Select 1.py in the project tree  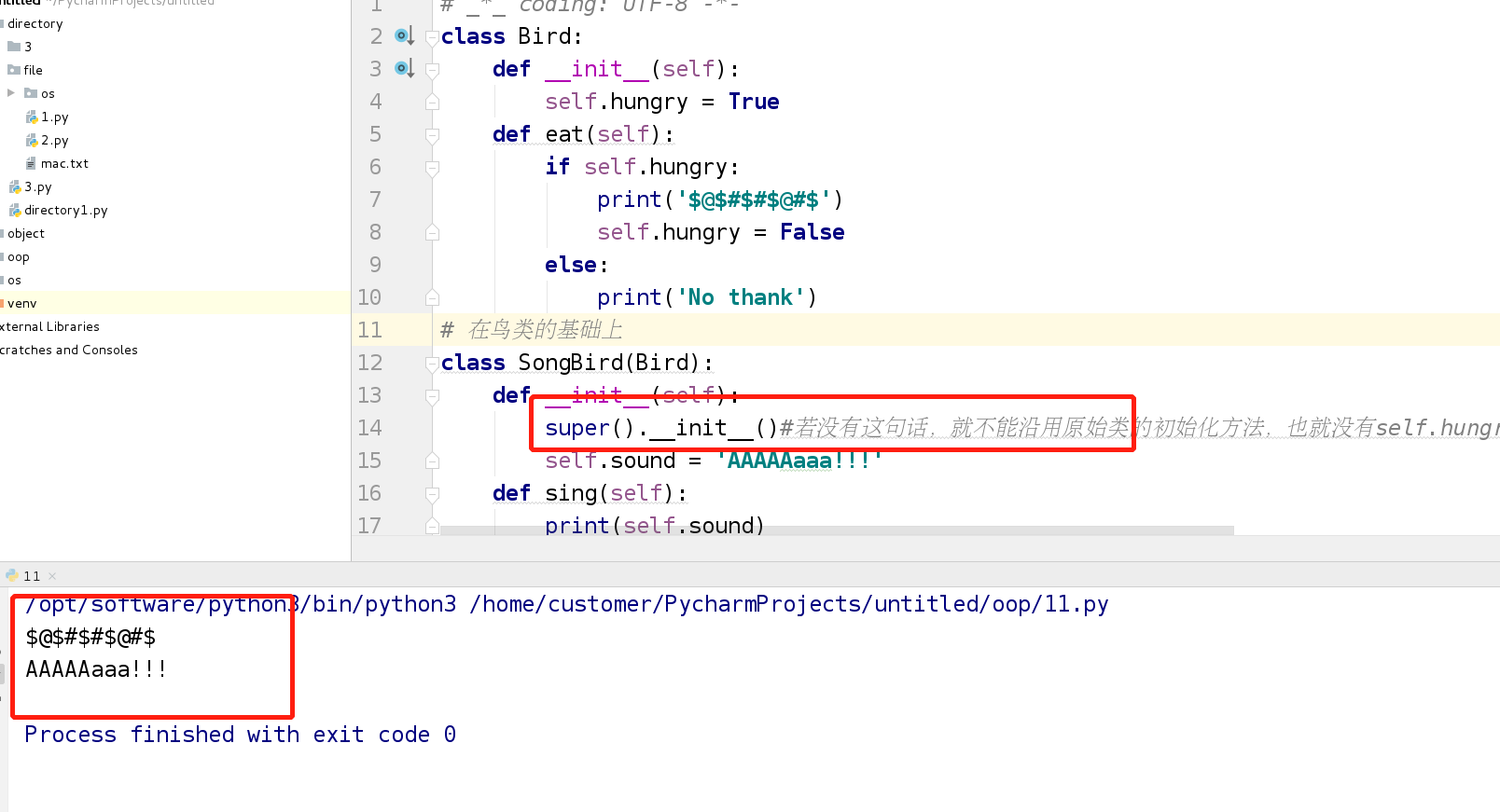click(x=54, y=117)
